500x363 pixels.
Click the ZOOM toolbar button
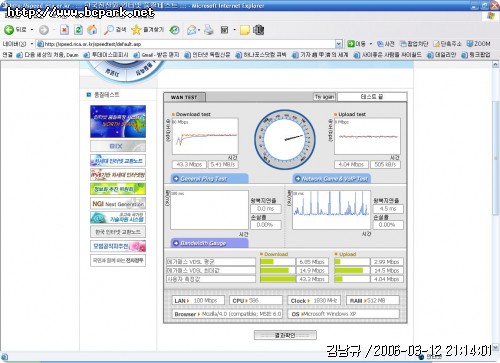(x=478, y=44)
